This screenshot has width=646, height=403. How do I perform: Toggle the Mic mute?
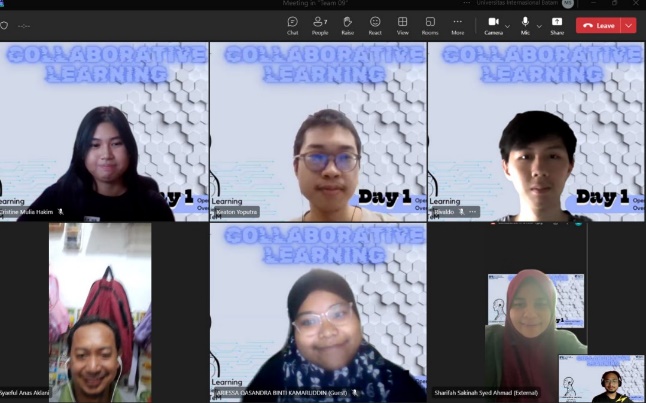point(525,26)
